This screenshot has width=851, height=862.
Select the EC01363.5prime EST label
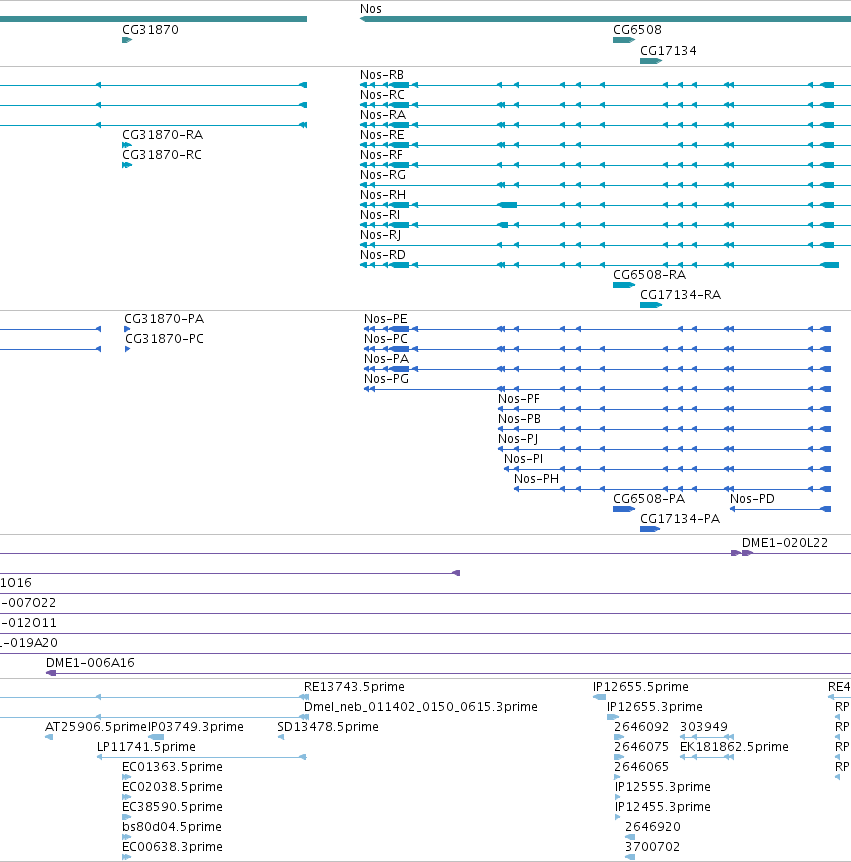[172, 766]
